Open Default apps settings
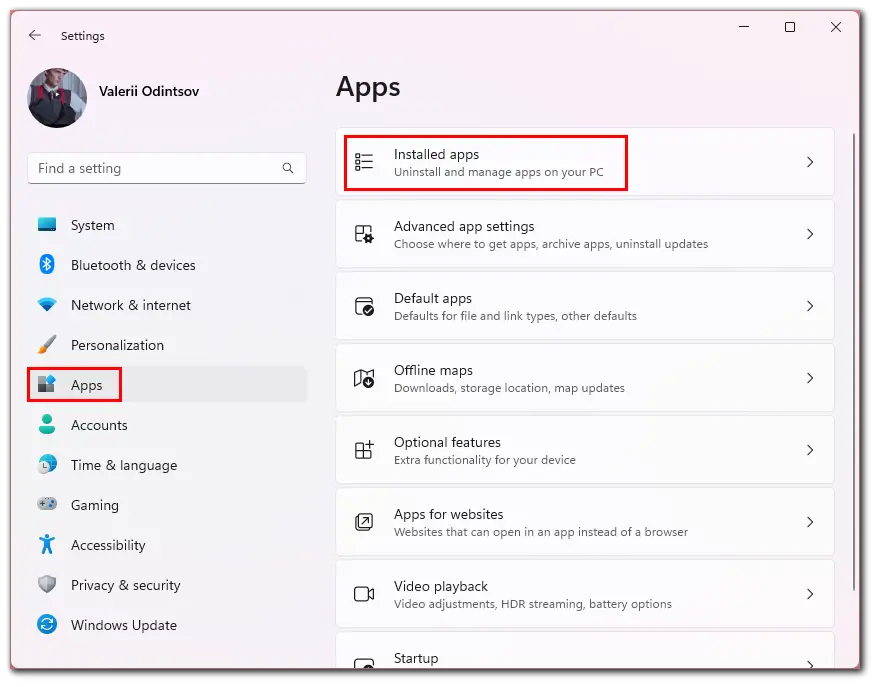878x687 pixels. point(585,306)
